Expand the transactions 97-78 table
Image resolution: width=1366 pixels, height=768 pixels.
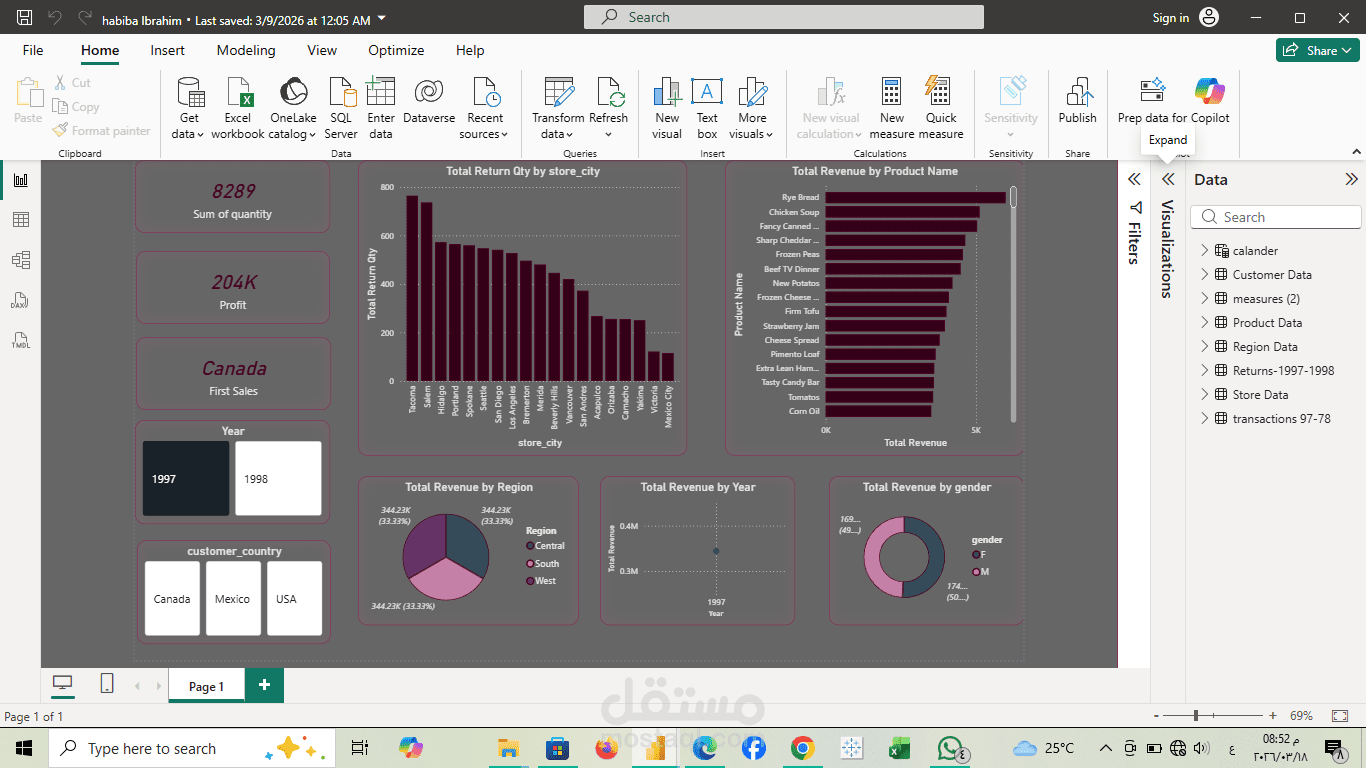point(1204,419)
